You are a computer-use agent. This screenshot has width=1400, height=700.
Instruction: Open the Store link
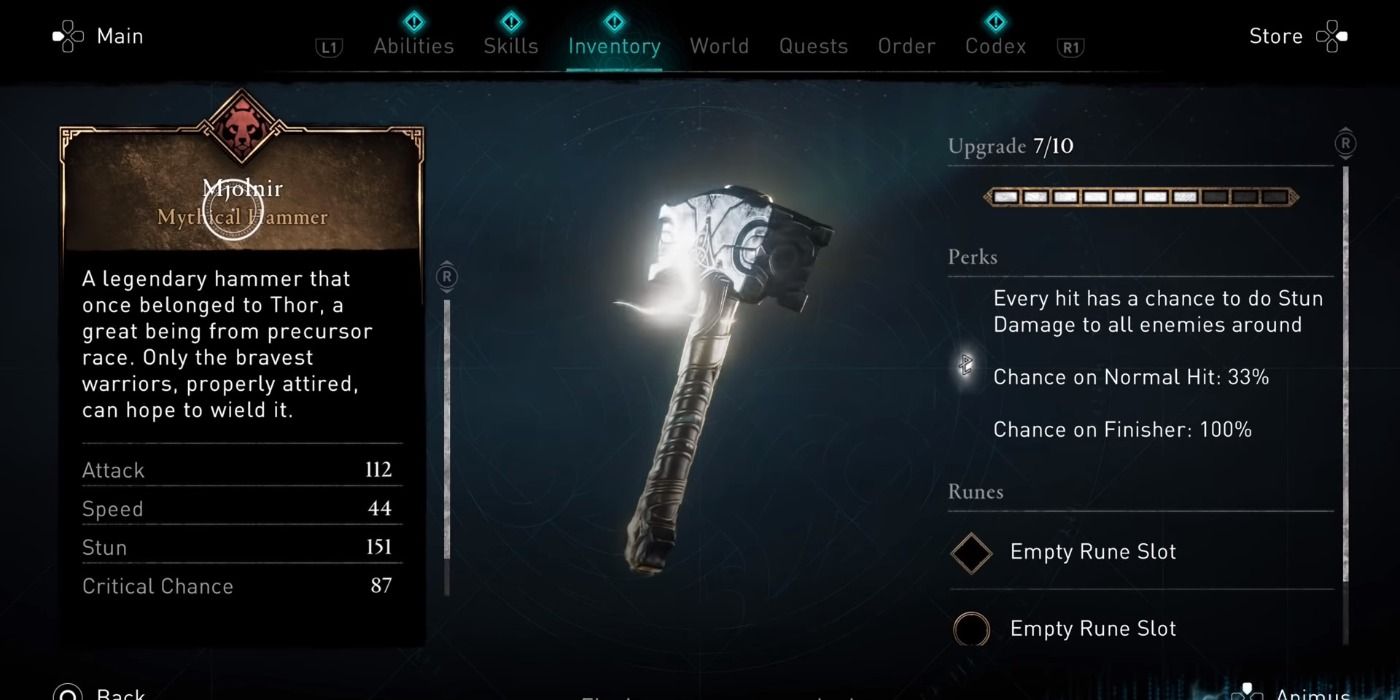point(1276,36)
